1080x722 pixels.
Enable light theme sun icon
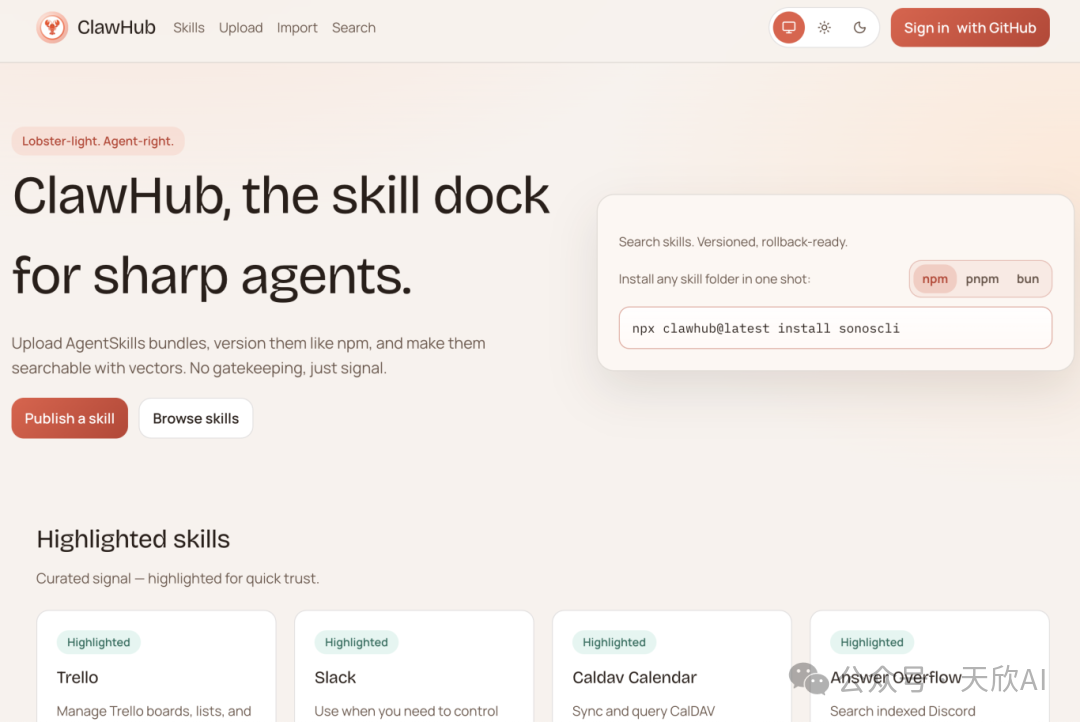click(824, 28)
